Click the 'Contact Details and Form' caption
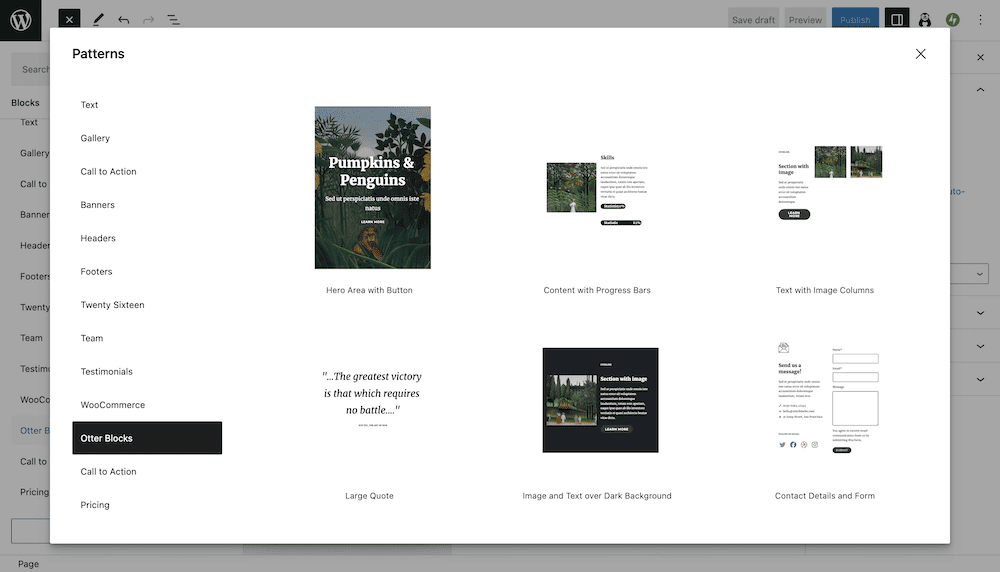Screen dimensions: 1000x572 coord(825,495)
